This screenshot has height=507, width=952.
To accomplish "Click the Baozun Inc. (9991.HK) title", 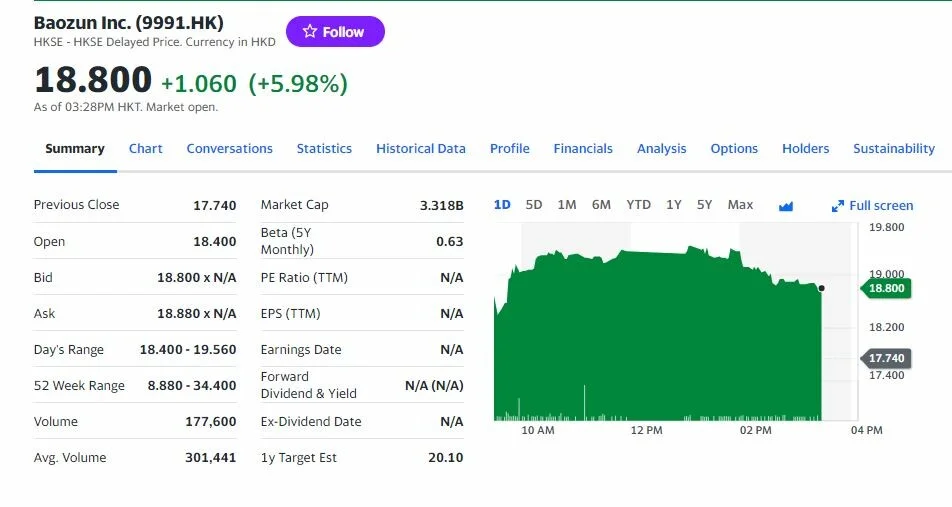I will coord(129,23).
